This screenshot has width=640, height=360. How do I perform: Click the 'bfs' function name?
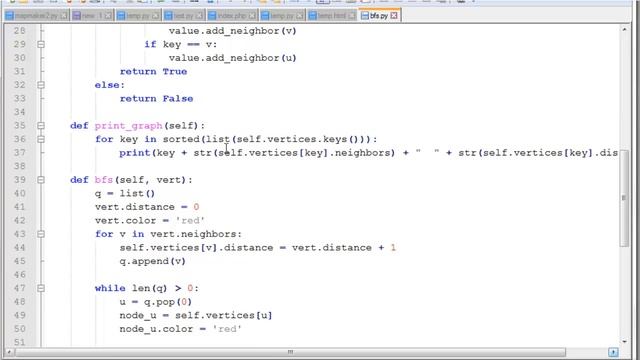(104, 180)
